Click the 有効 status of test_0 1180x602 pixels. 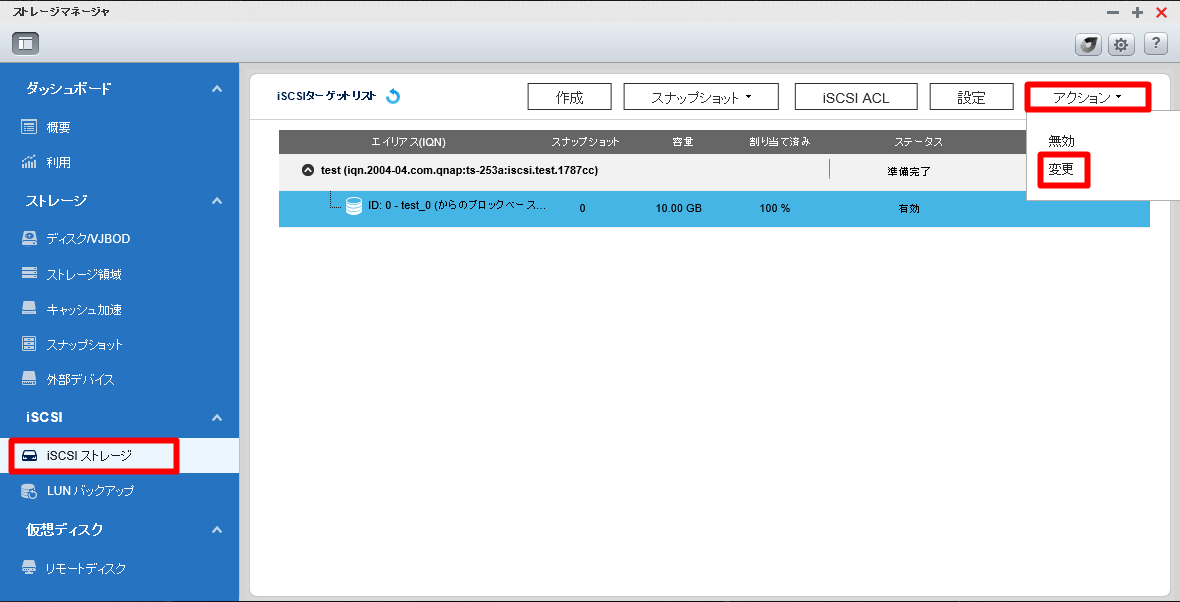[909, 209]
